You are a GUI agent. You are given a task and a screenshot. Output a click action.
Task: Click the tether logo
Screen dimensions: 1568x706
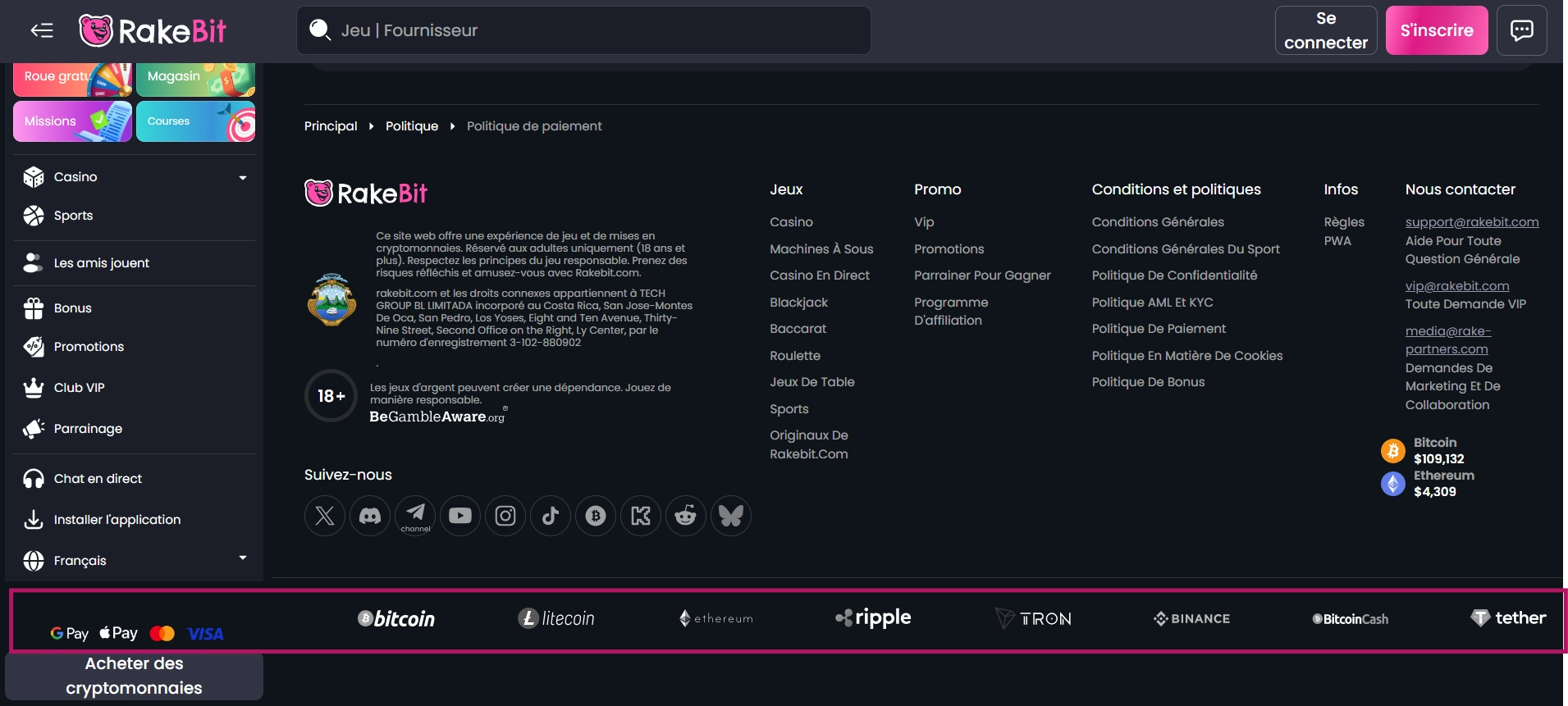[x=1509, y=617]
